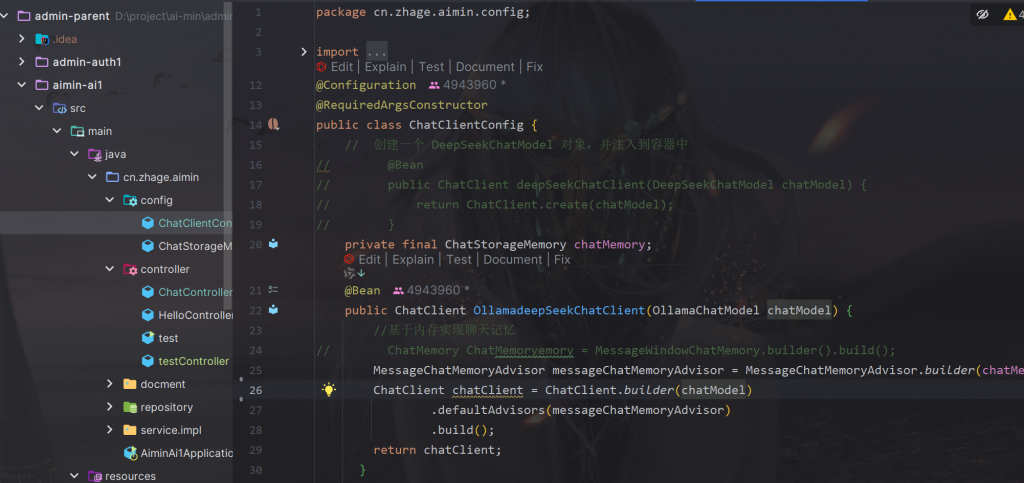Click the bean gutter icon on line 22

pyautogui.click(x=273, y=310)
